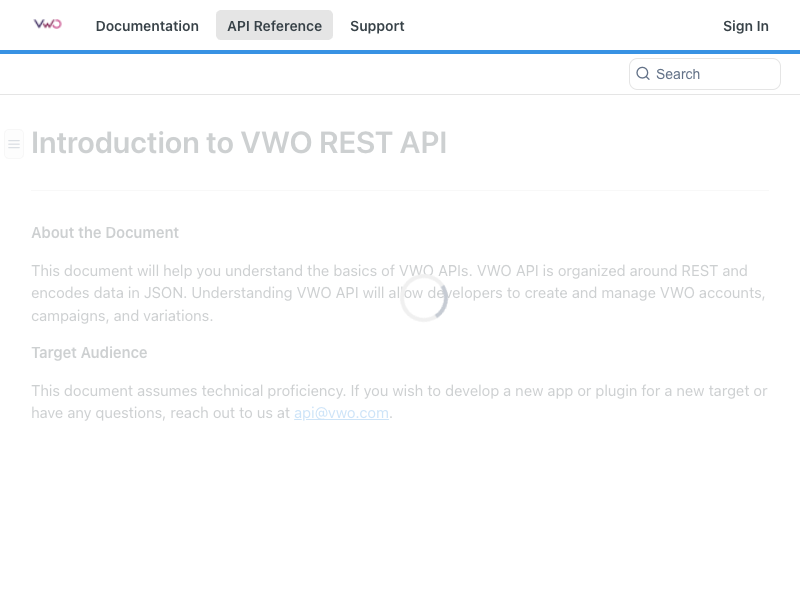
Task: Email api@vwo.com via the link
Action: tap(341, 413)
